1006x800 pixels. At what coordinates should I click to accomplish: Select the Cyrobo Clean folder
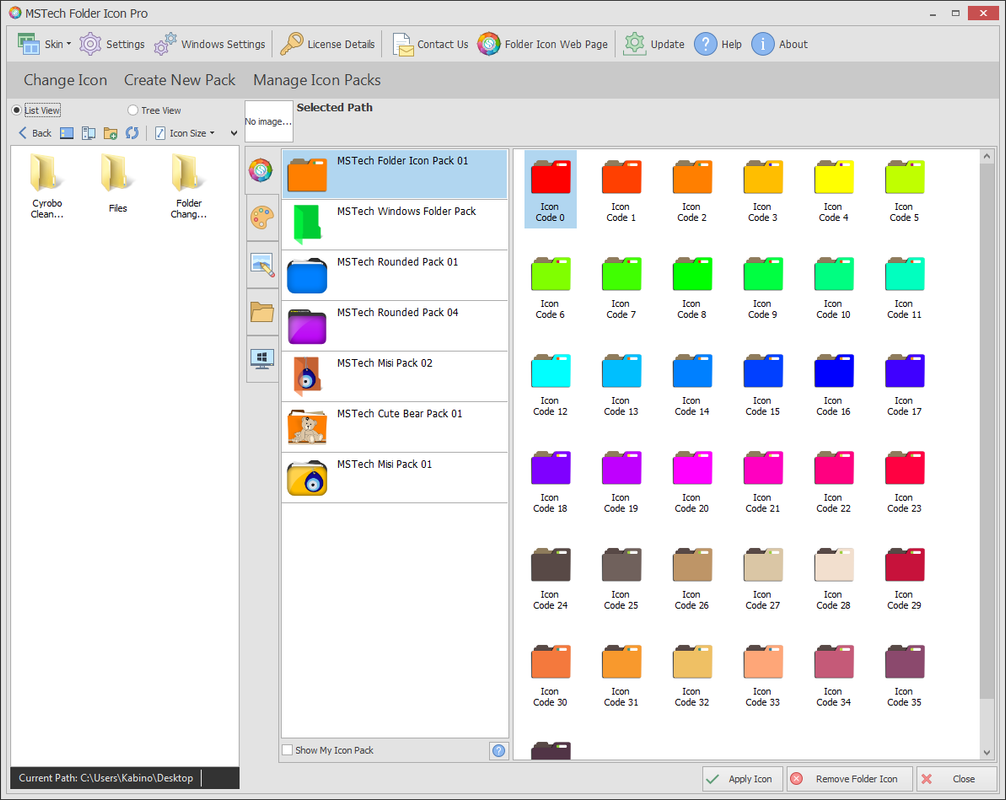(47, 186)
